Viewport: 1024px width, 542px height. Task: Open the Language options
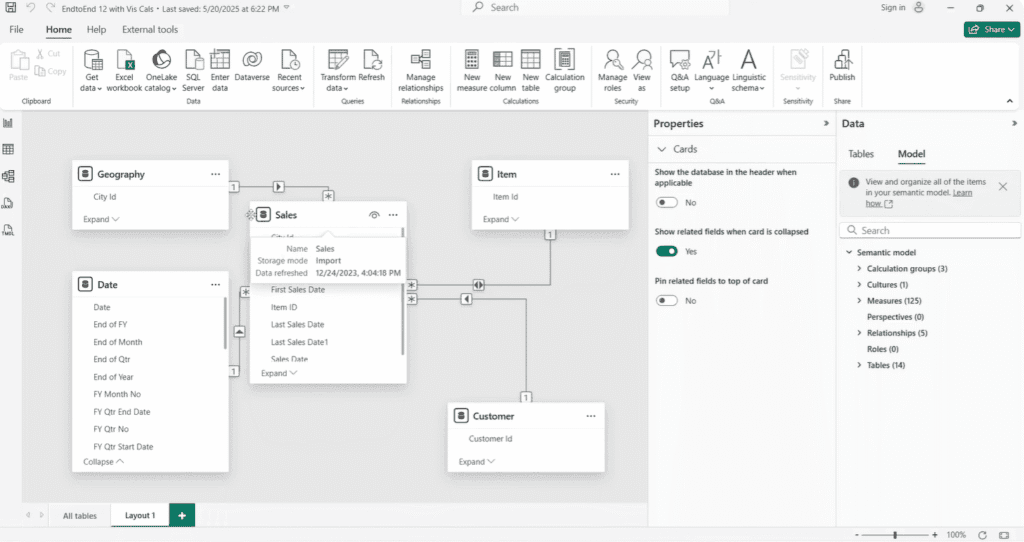[711, 71]
